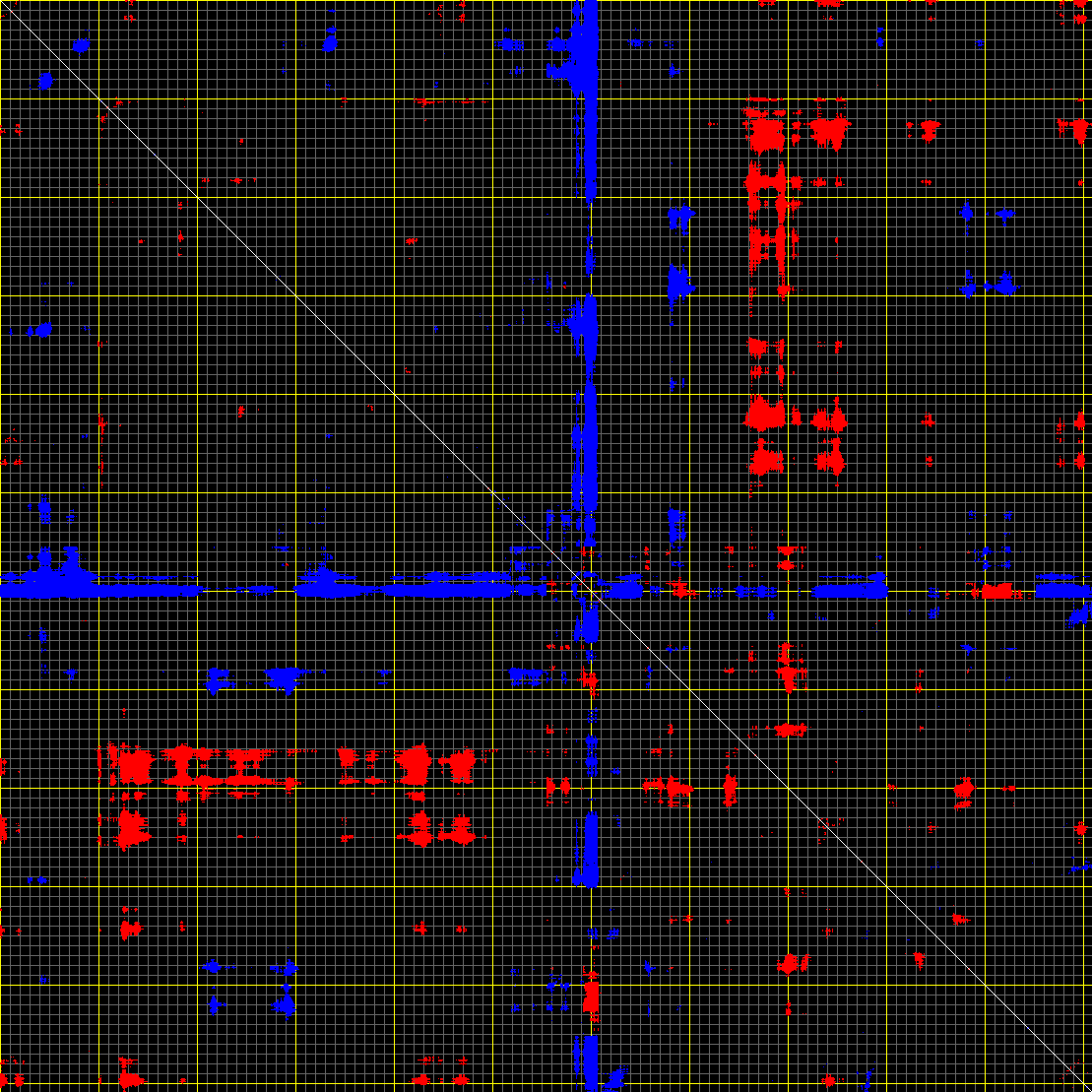Click the white diagonal line in the empty upper-left area
Screen dimensions: 1092x1092
148,148
